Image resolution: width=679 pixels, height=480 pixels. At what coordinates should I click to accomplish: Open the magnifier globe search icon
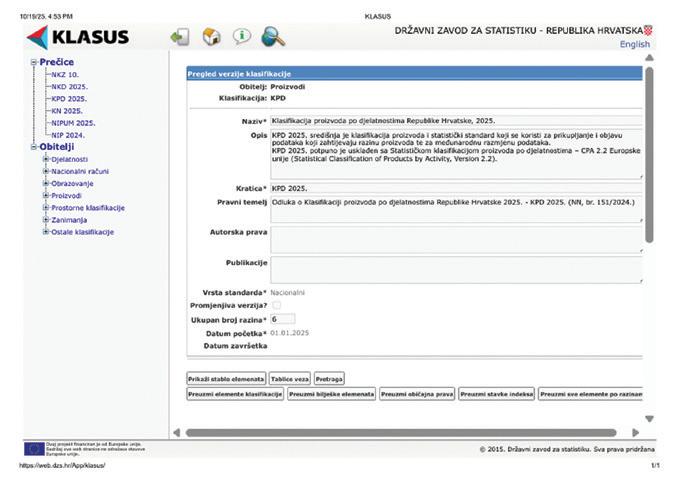(x=273, y=37)
